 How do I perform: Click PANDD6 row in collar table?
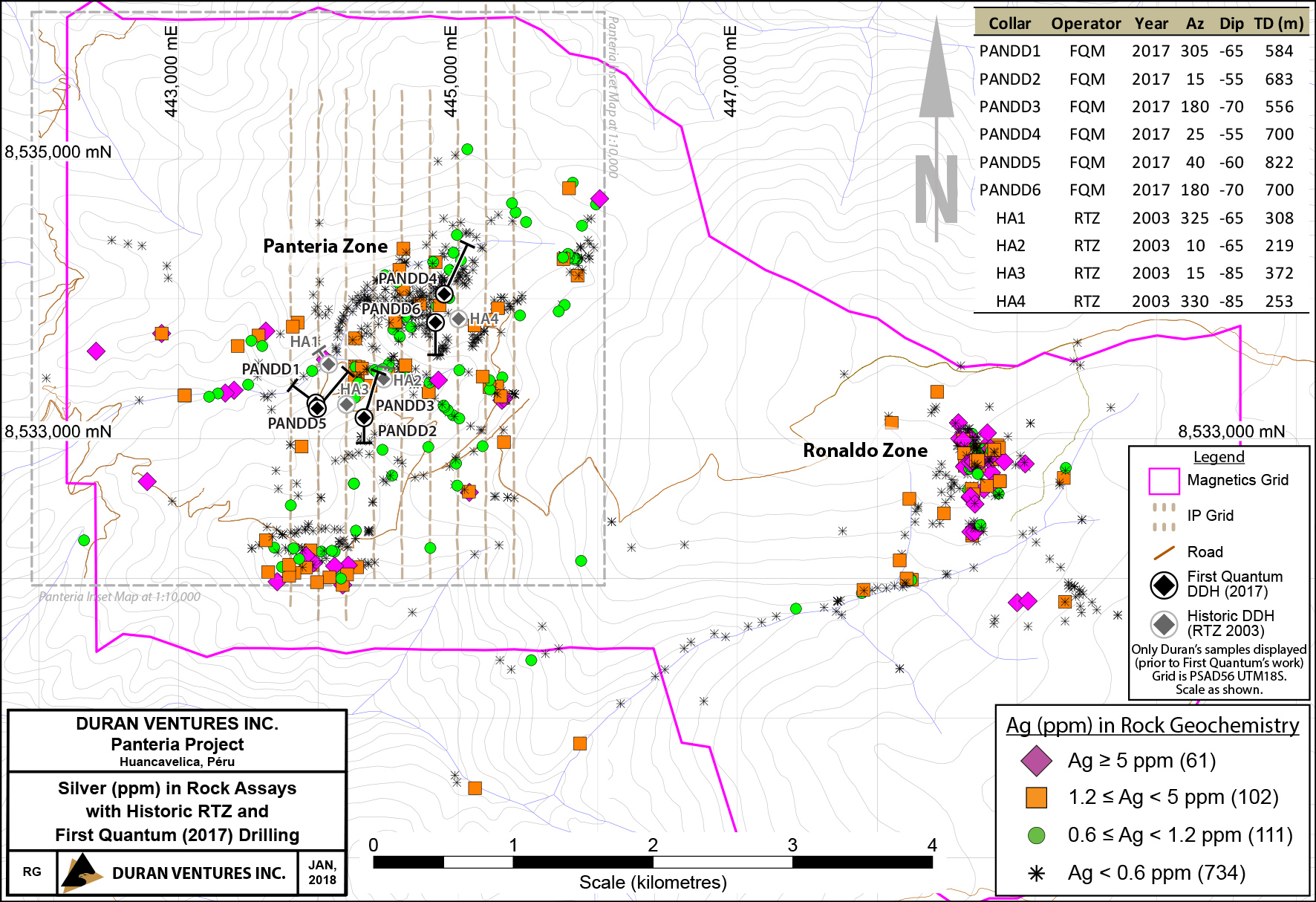(x=1141, y=190)
